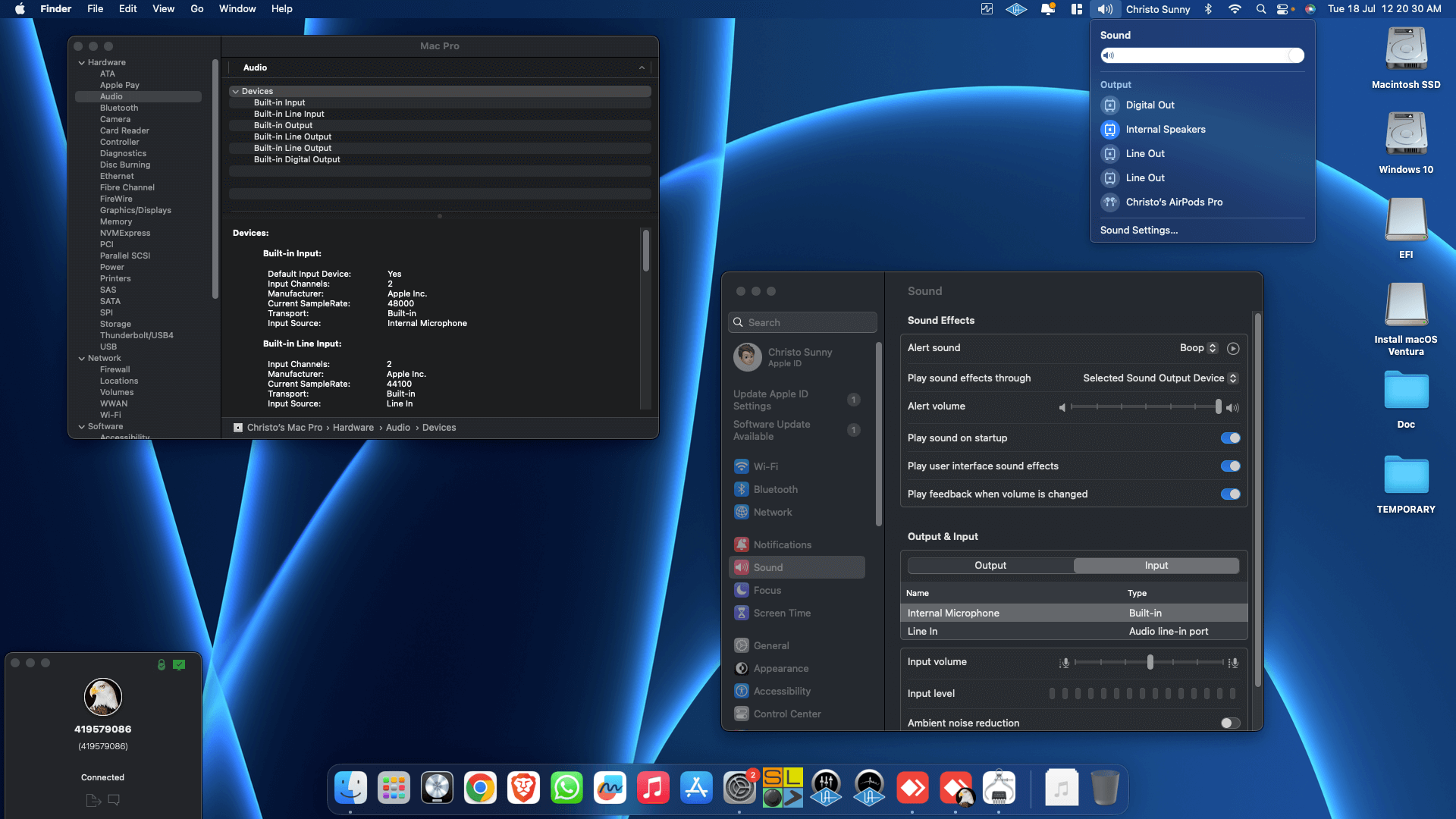Click the green monitor icon in AnyDesk window

click(179, 664)
